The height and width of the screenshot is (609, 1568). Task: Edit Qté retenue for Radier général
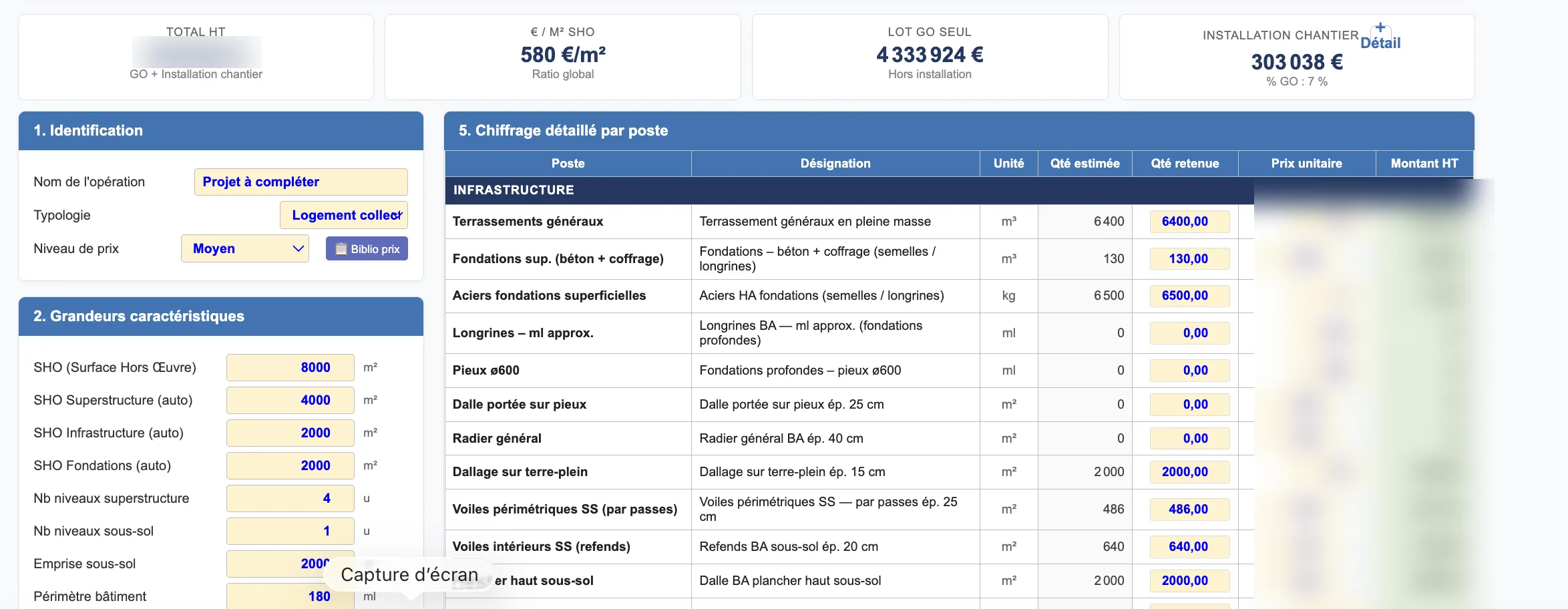[1189, 439]
